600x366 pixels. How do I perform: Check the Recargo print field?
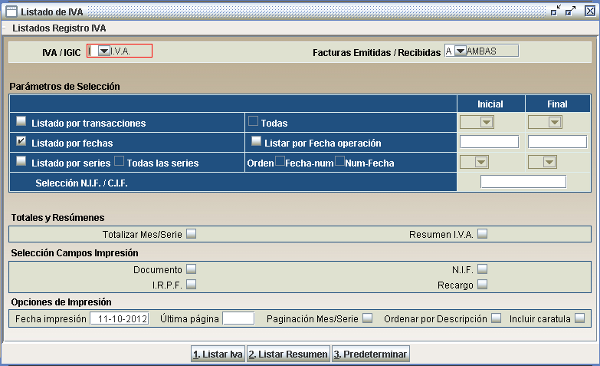pyautogui.click(x=482, y=284)
